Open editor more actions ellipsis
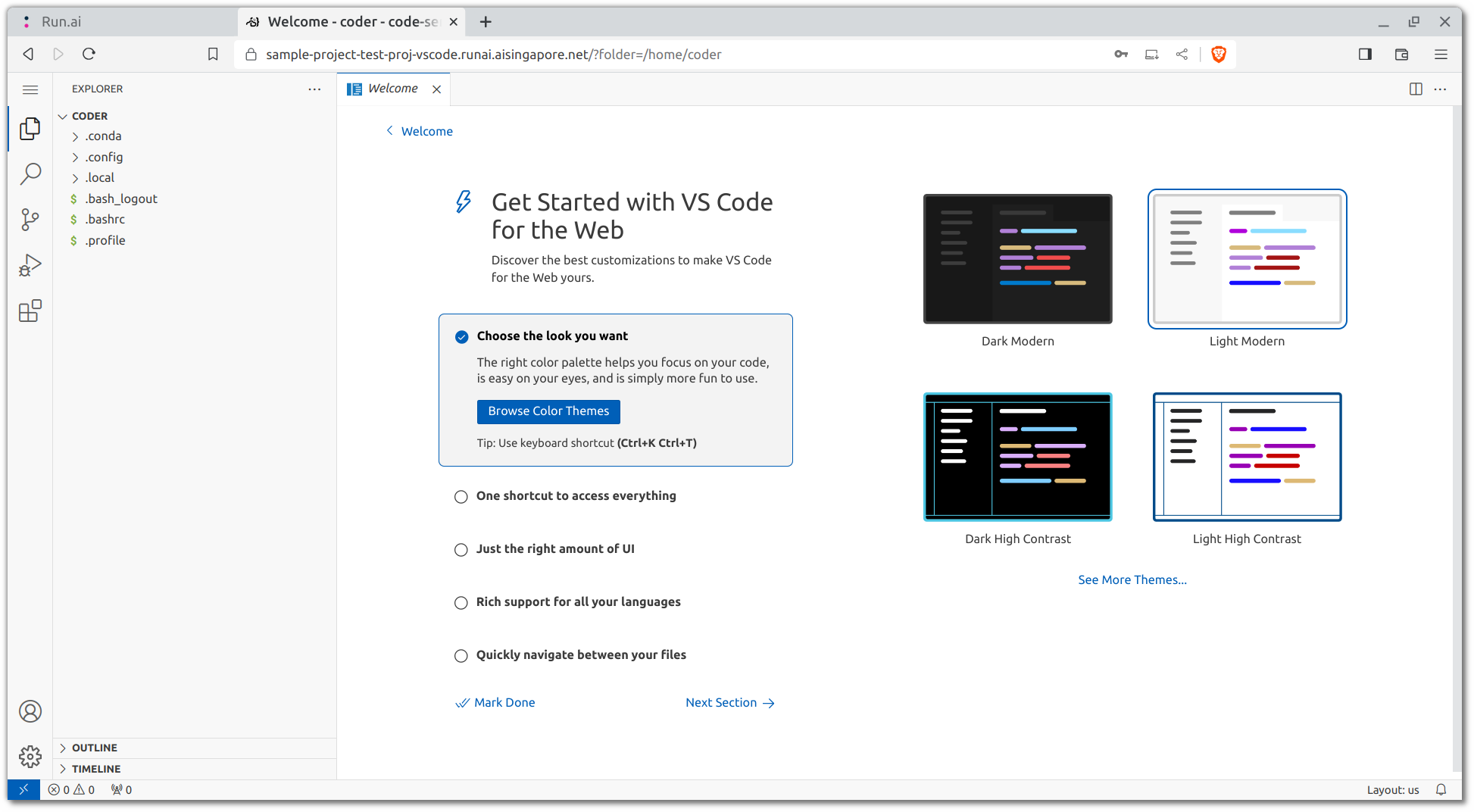The image size is (1474, 812). pos(1441,89)
